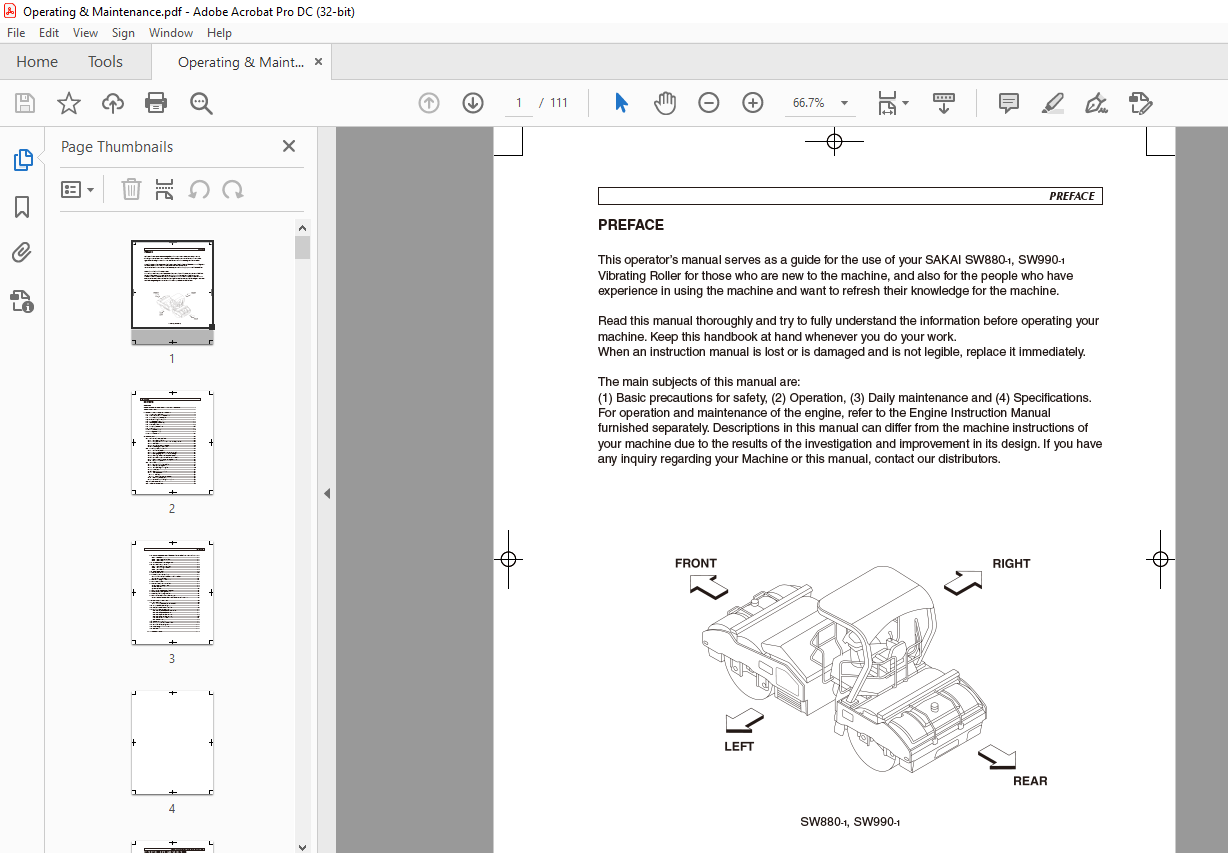Select page 2 thumbnail
Image resolution: width=1228 pixels, height=853 pixels.
point(172,443)
